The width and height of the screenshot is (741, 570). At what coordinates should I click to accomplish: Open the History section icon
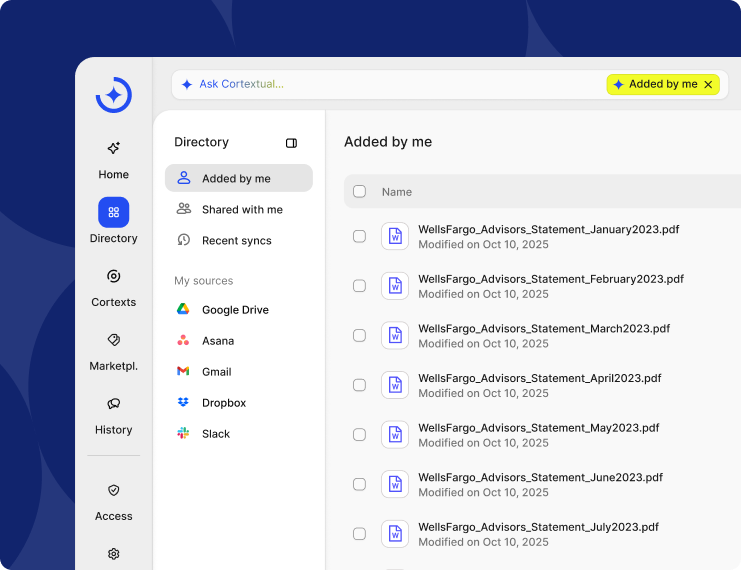pyautogui.click(x=113, y=404)
